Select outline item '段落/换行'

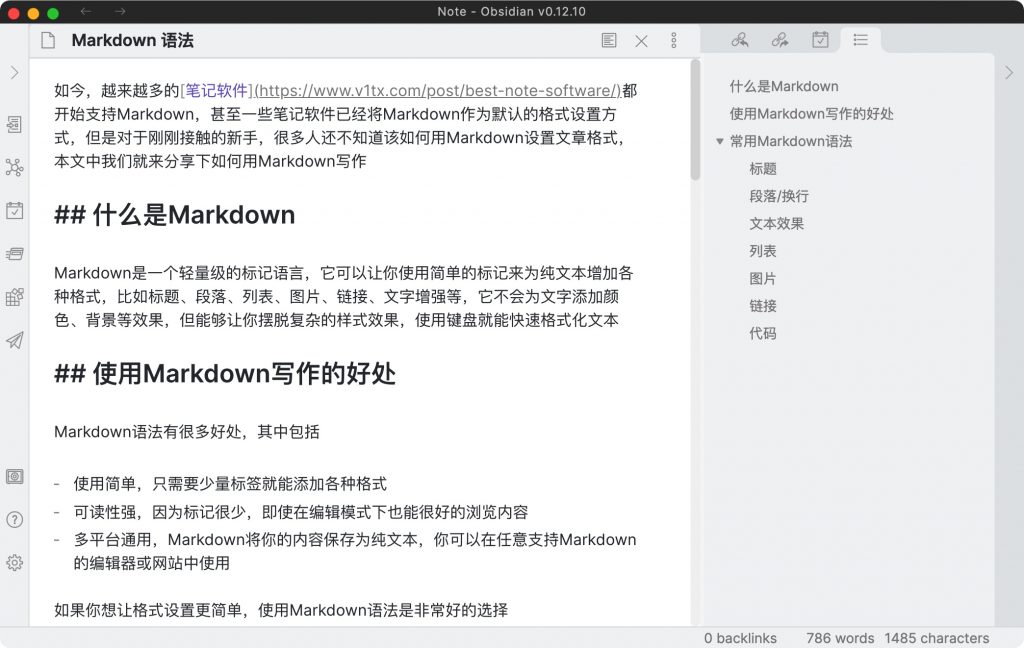point(779,196)
